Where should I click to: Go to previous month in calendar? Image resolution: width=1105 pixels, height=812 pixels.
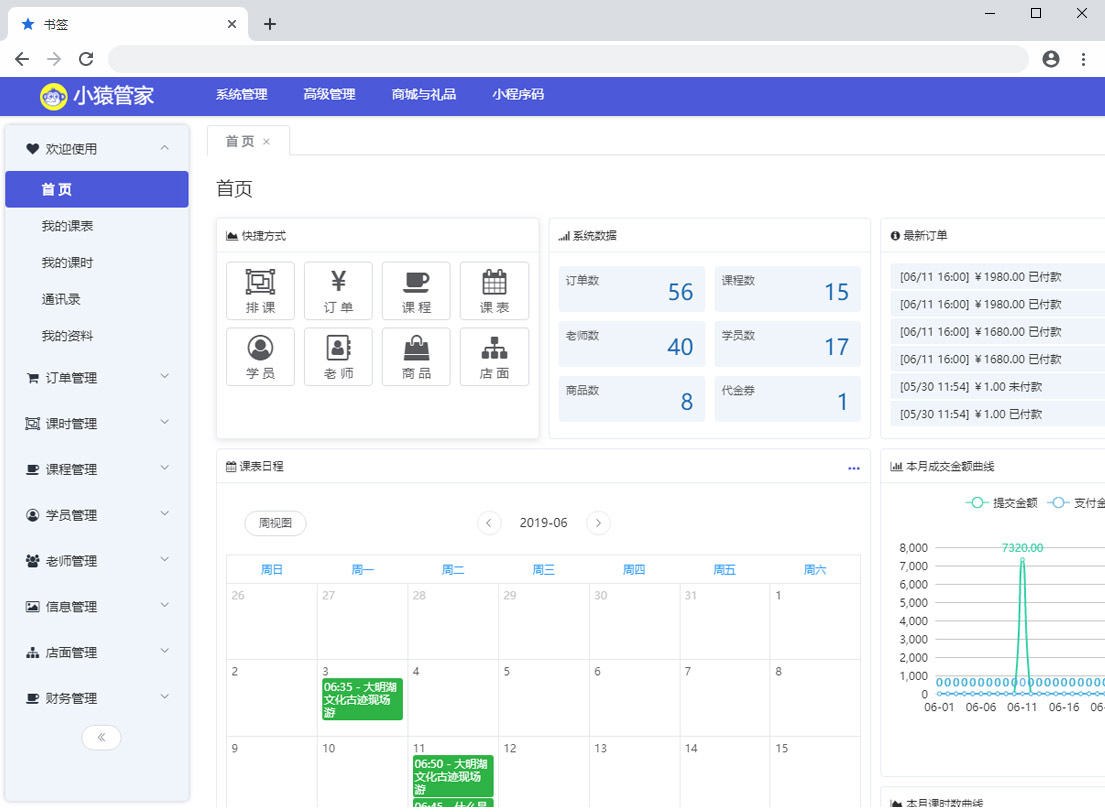click(489, 523)
